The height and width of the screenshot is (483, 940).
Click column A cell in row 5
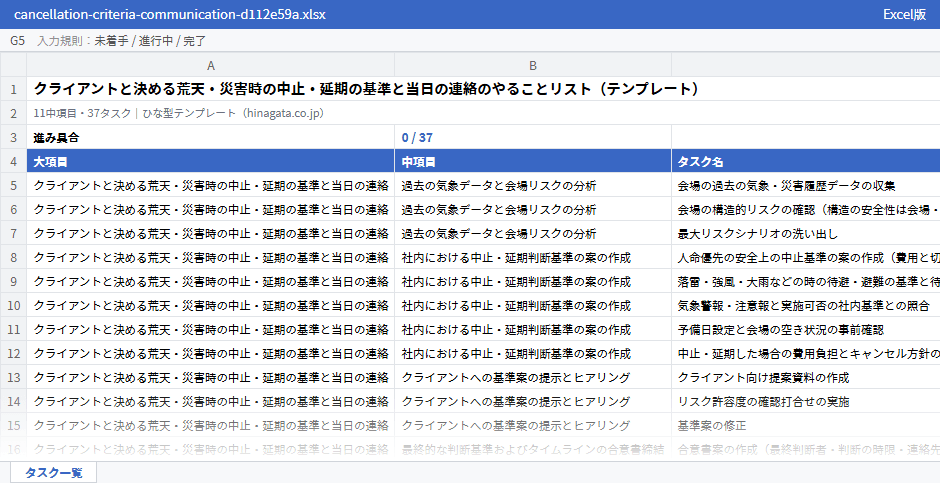[x=210, y=185]
